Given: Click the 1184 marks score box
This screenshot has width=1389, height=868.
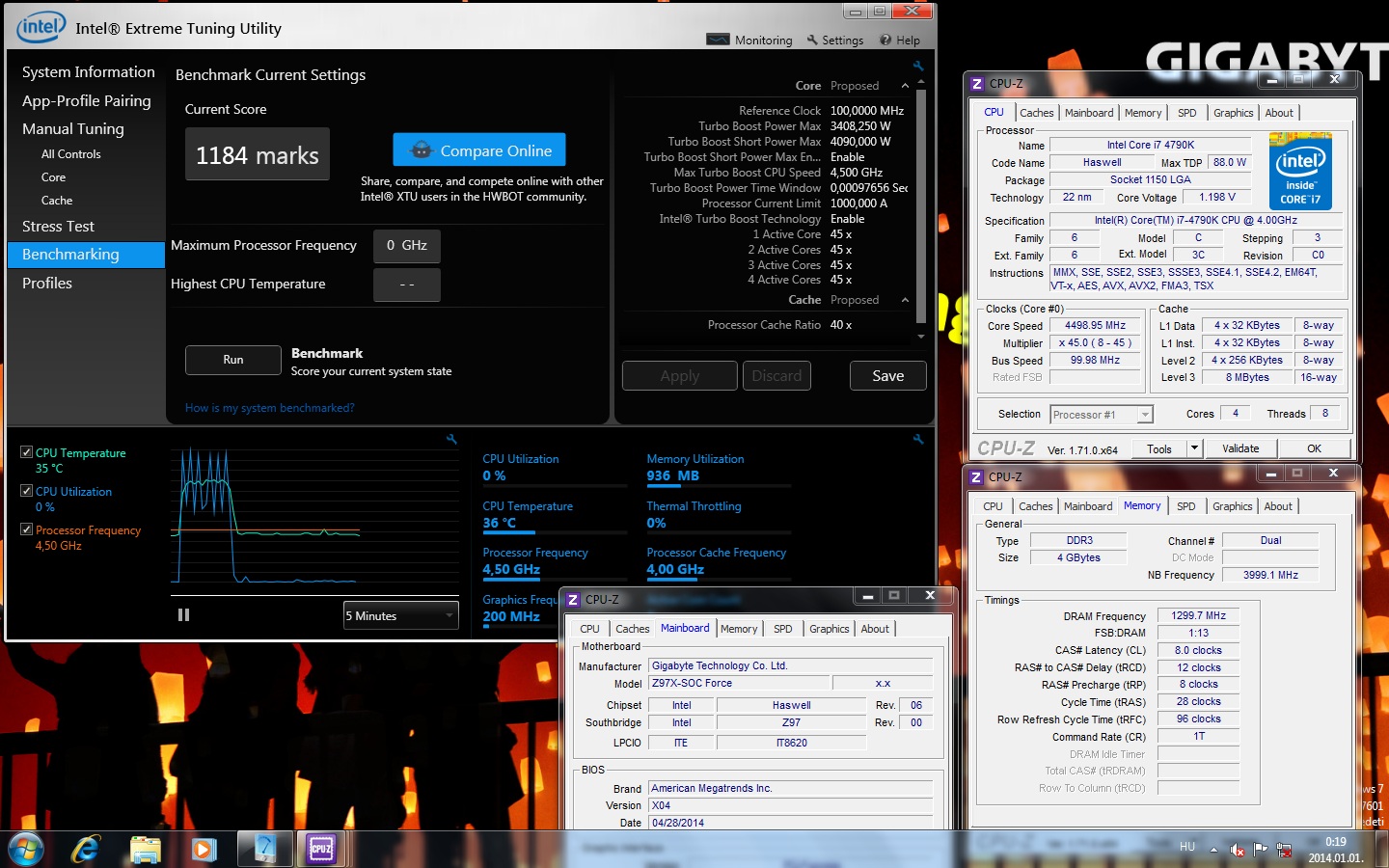Looking at the screenshot, I should (258, 154).
